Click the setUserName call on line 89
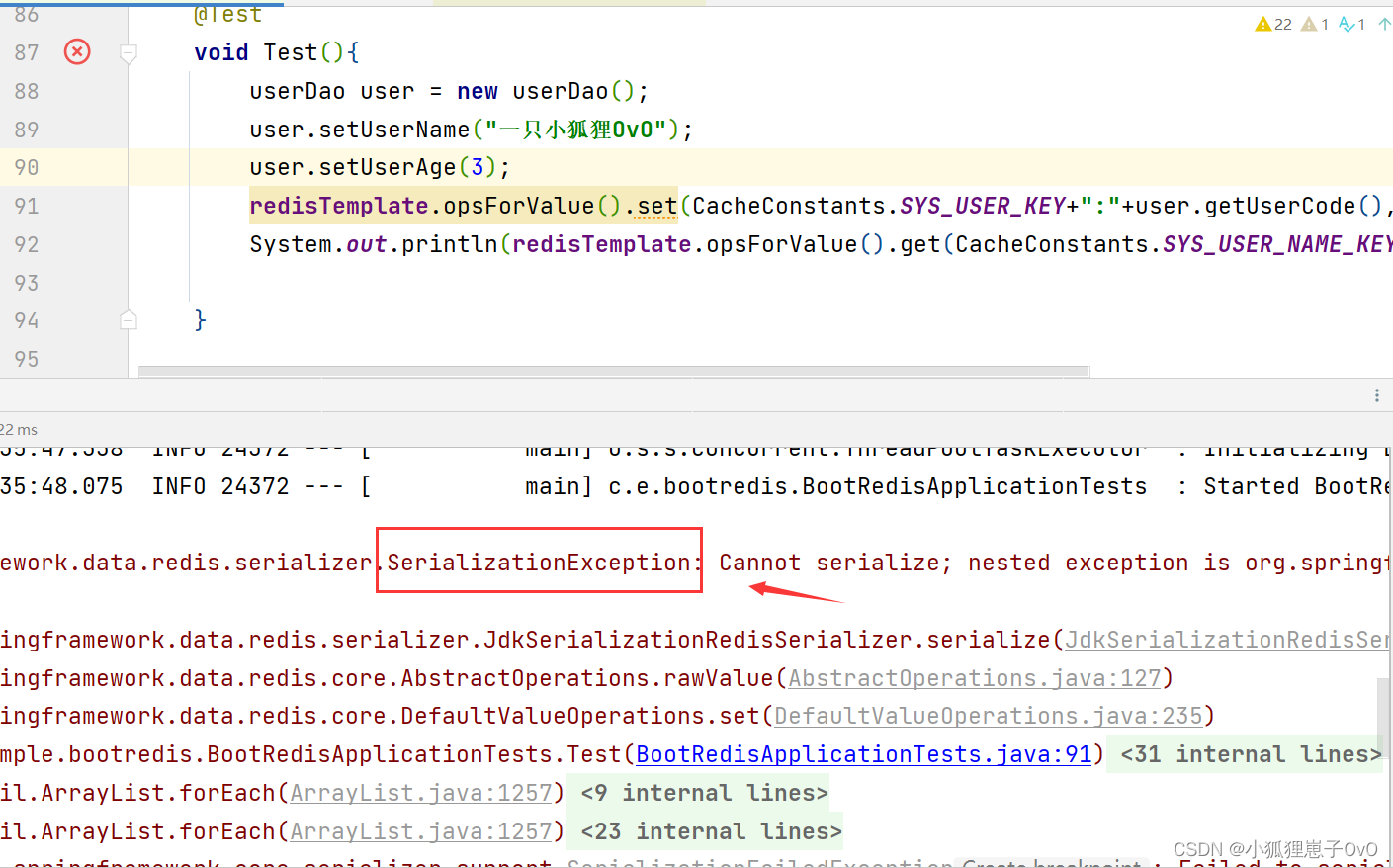 tap(394, 130)
